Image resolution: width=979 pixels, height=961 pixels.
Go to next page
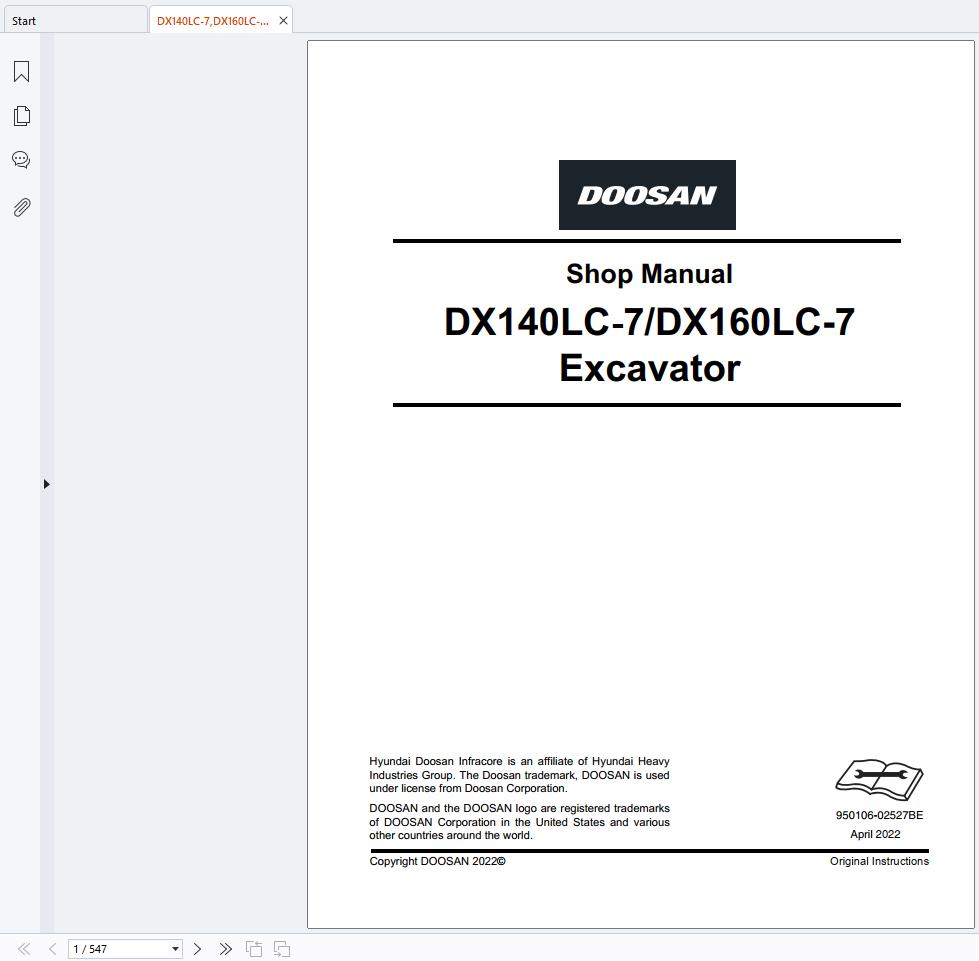click(197, 949)
